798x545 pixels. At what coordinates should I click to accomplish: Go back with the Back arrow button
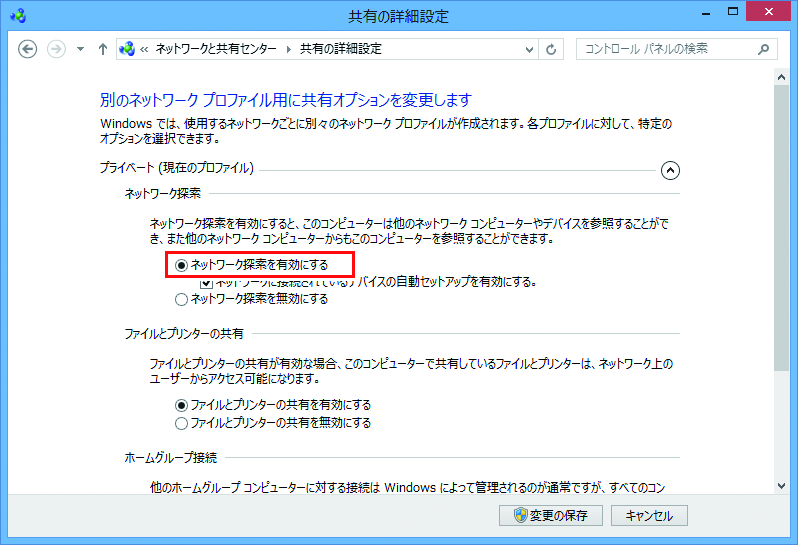pyautogui.click(x=27, y=49)
